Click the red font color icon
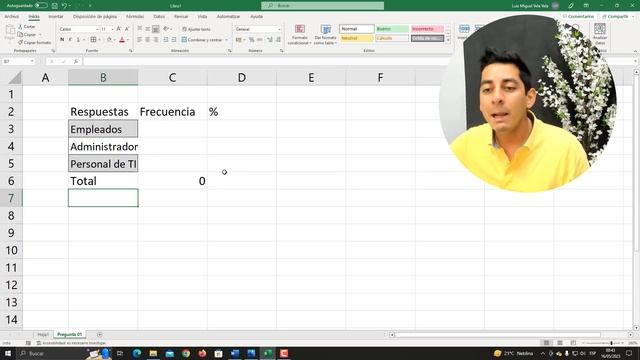 (x=122, y=40)
